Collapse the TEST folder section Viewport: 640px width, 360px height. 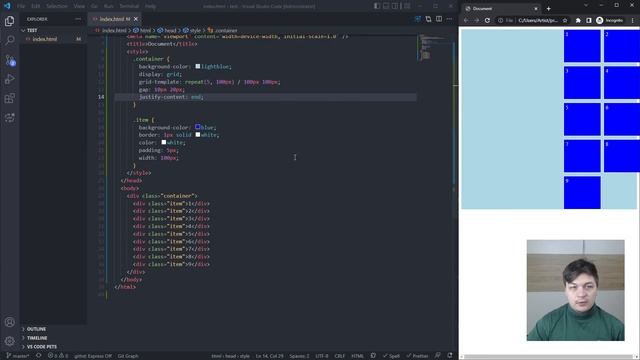point(53,31)
